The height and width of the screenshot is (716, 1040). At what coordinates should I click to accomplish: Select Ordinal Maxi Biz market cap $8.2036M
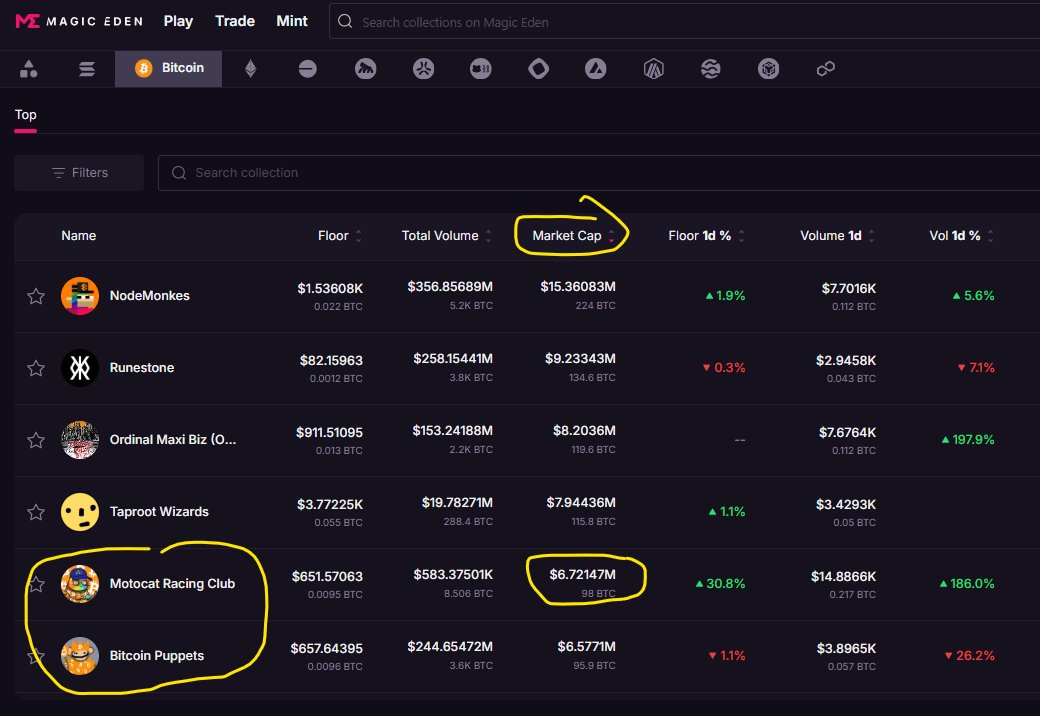click(x=584, y=431)
